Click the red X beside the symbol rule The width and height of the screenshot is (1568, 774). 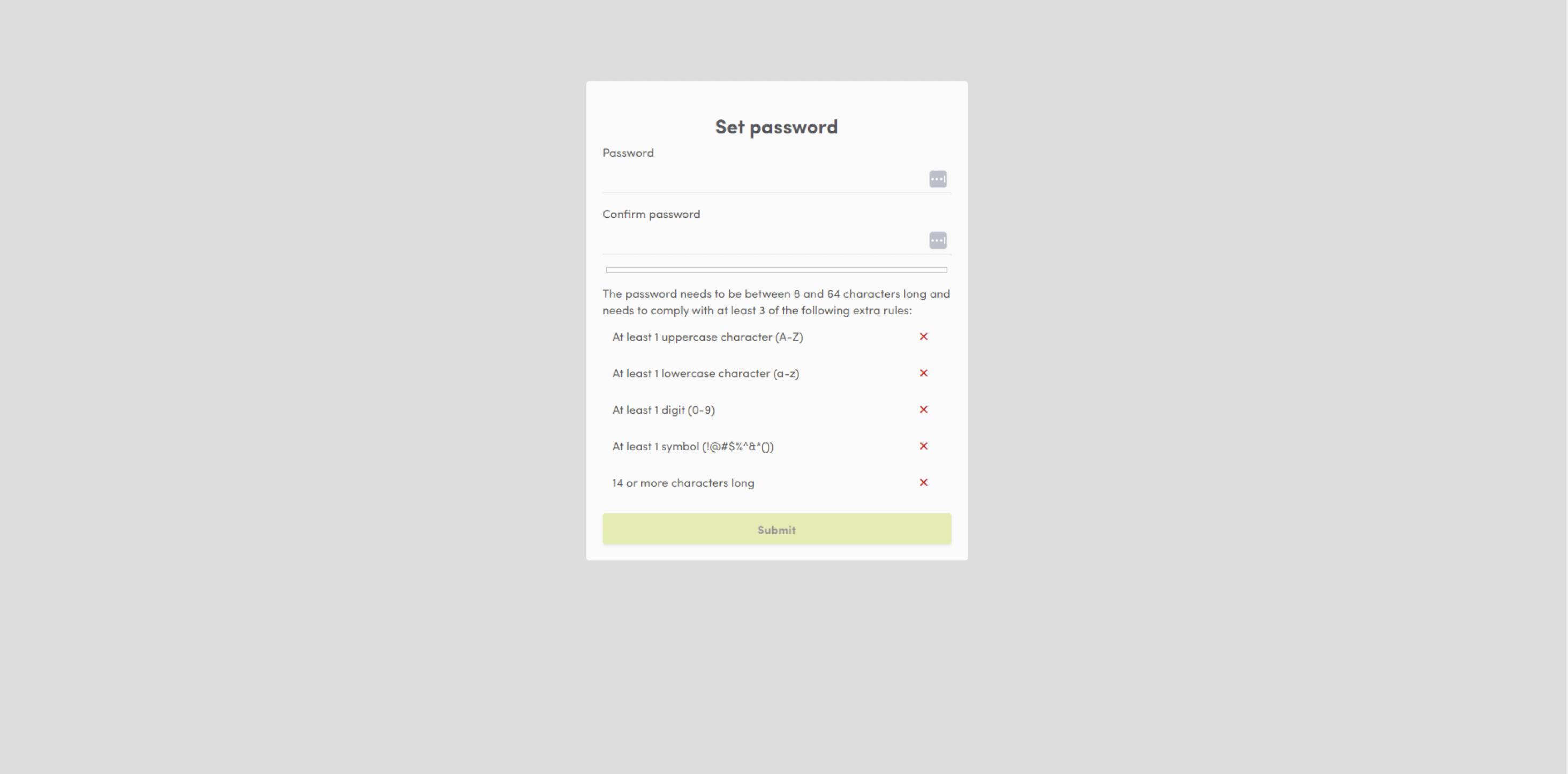[x=923, y=446]
